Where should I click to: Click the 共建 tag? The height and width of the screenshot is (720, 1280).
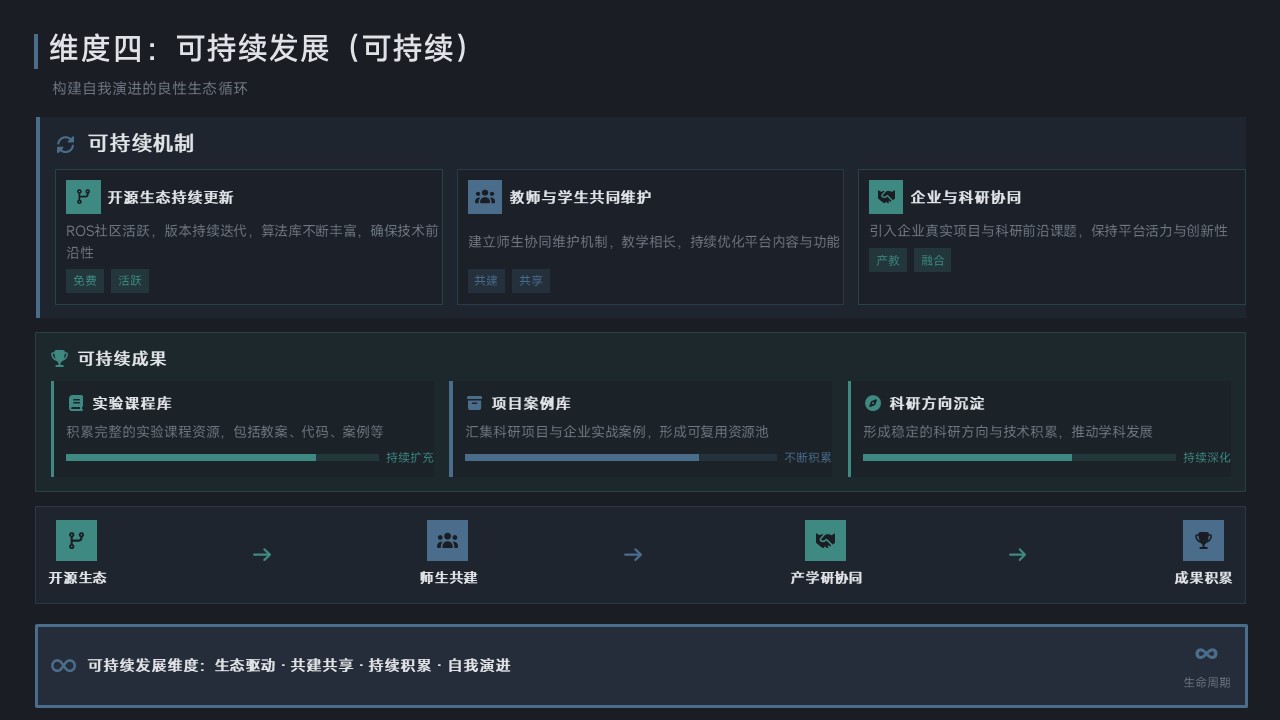(486, 281)
